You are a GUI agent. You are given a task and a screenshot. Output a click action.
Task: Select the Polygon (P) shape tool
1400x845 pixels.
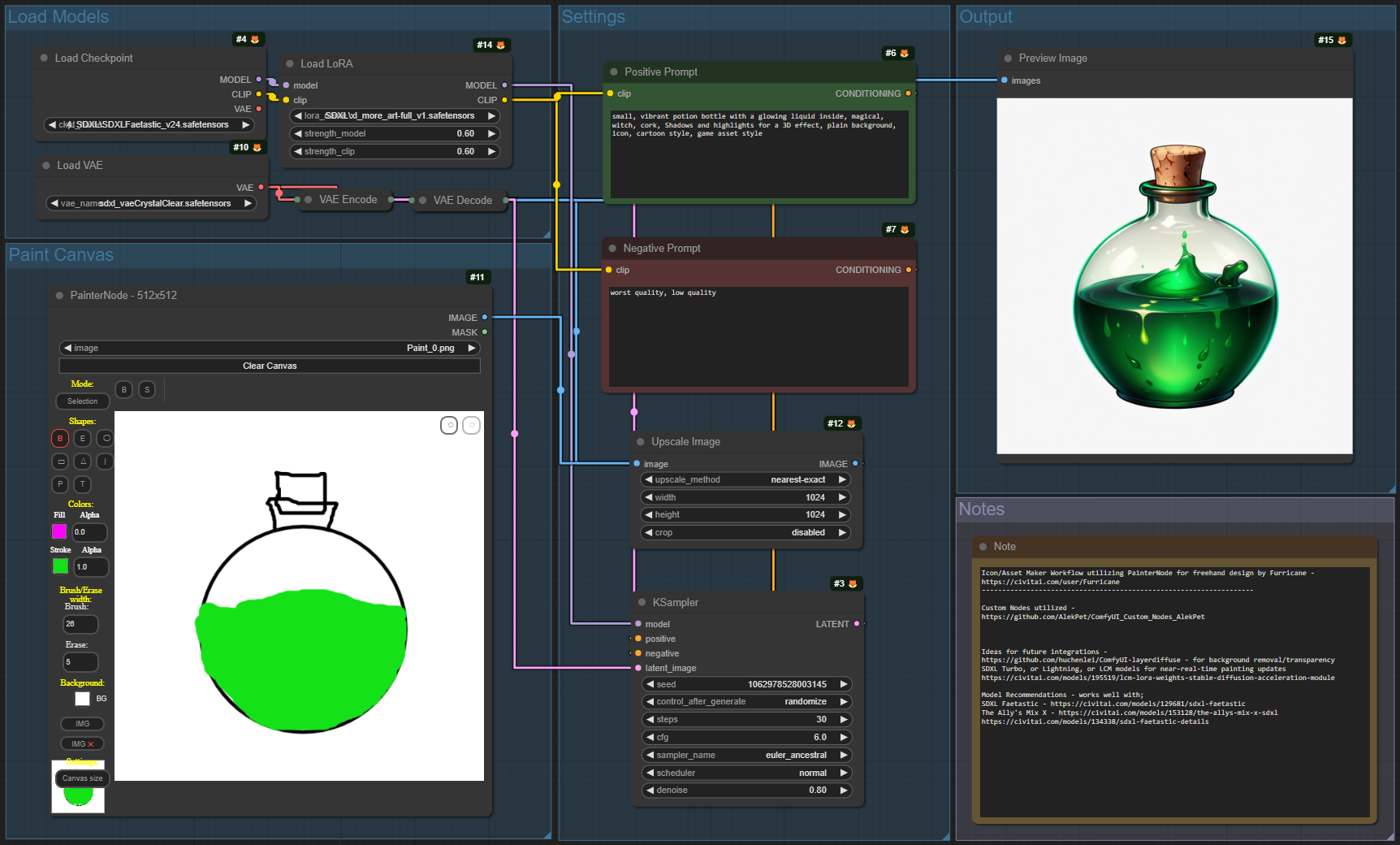pyautogui.click(x=60, y=484)
